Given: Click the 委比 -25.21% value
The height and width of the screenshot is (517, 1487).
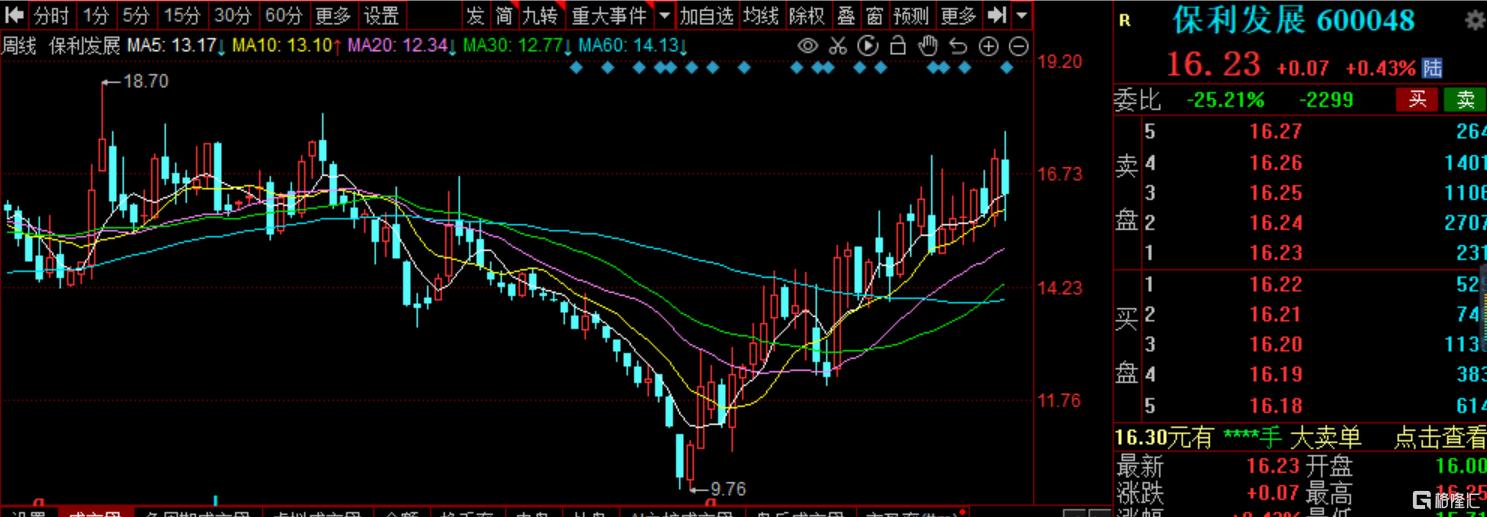Looking at the screenshot, I should click(1225, 100).
